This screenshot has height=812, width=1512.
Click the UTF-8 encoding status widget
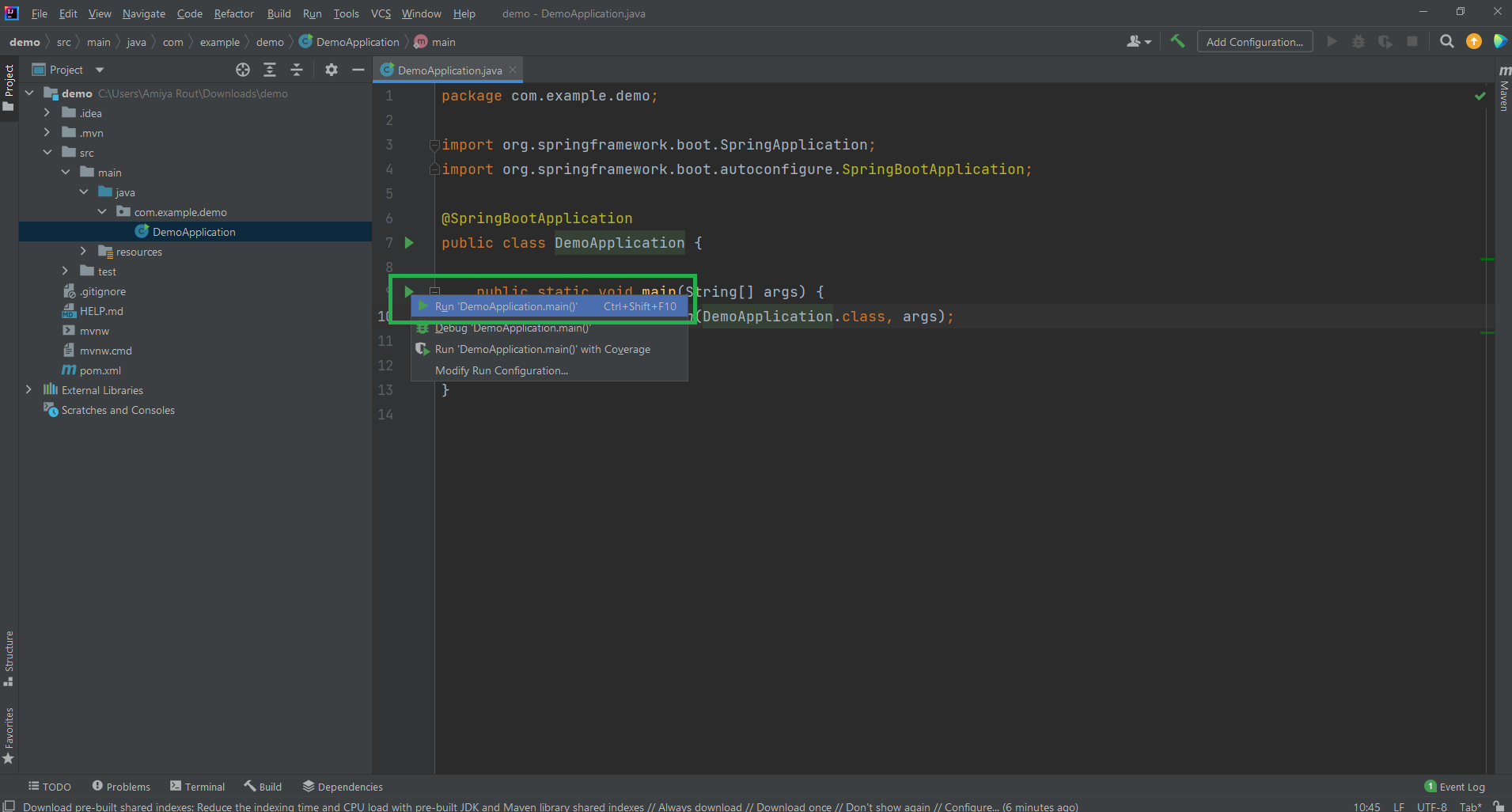coord(1432,806)
